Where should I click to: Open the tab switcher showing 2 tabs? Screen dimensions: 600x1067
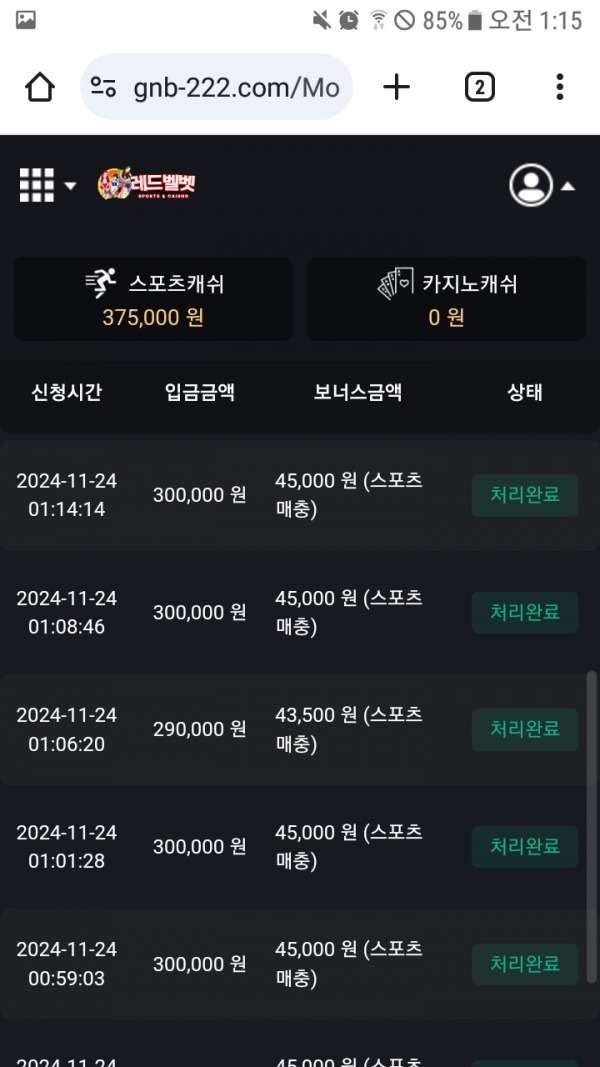point(479,88)
